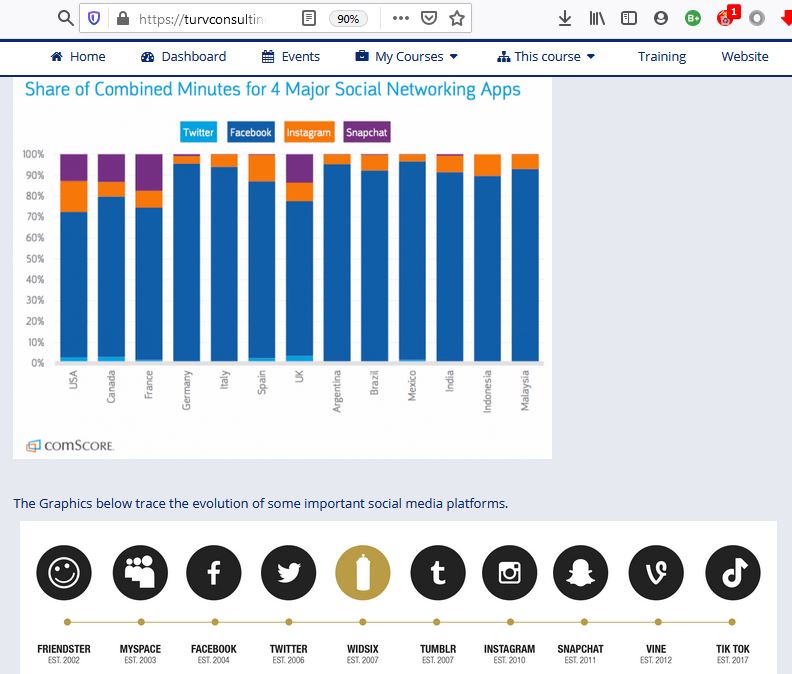The width and height of the screenshot is (792, 674).
Task: Click the Germany bar in the chart
Action: coord(186,258)
